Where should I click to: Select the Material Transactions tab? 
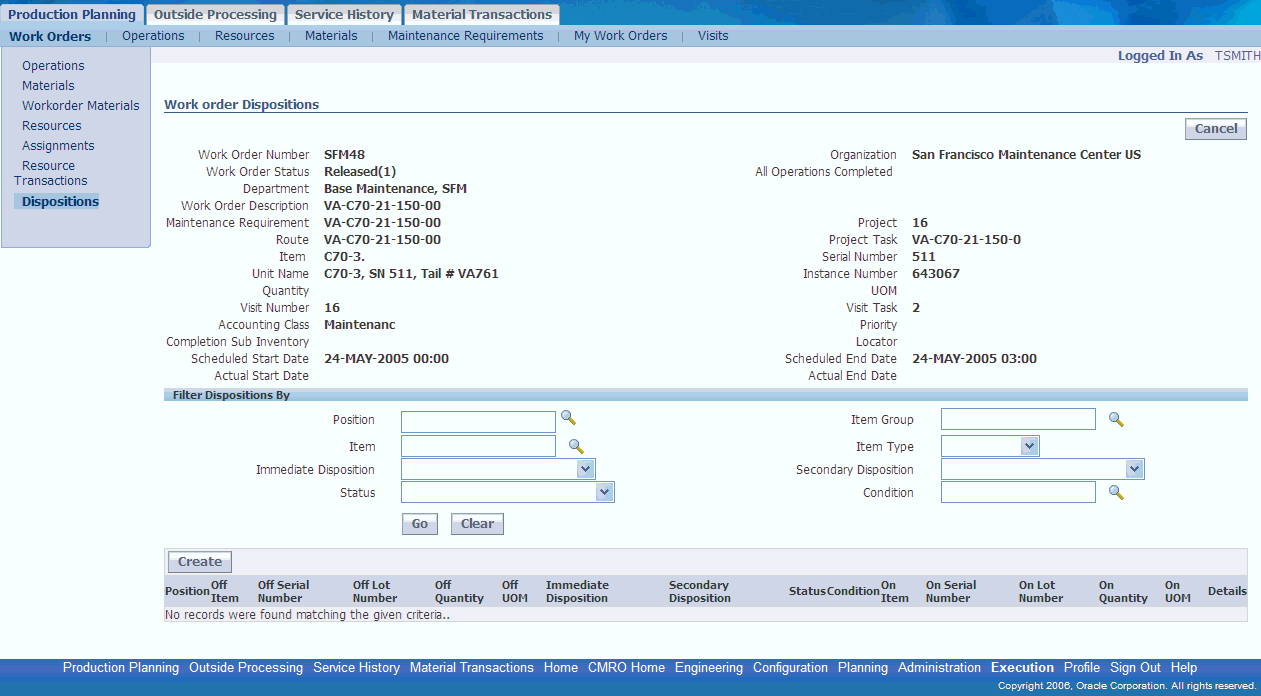481,15
